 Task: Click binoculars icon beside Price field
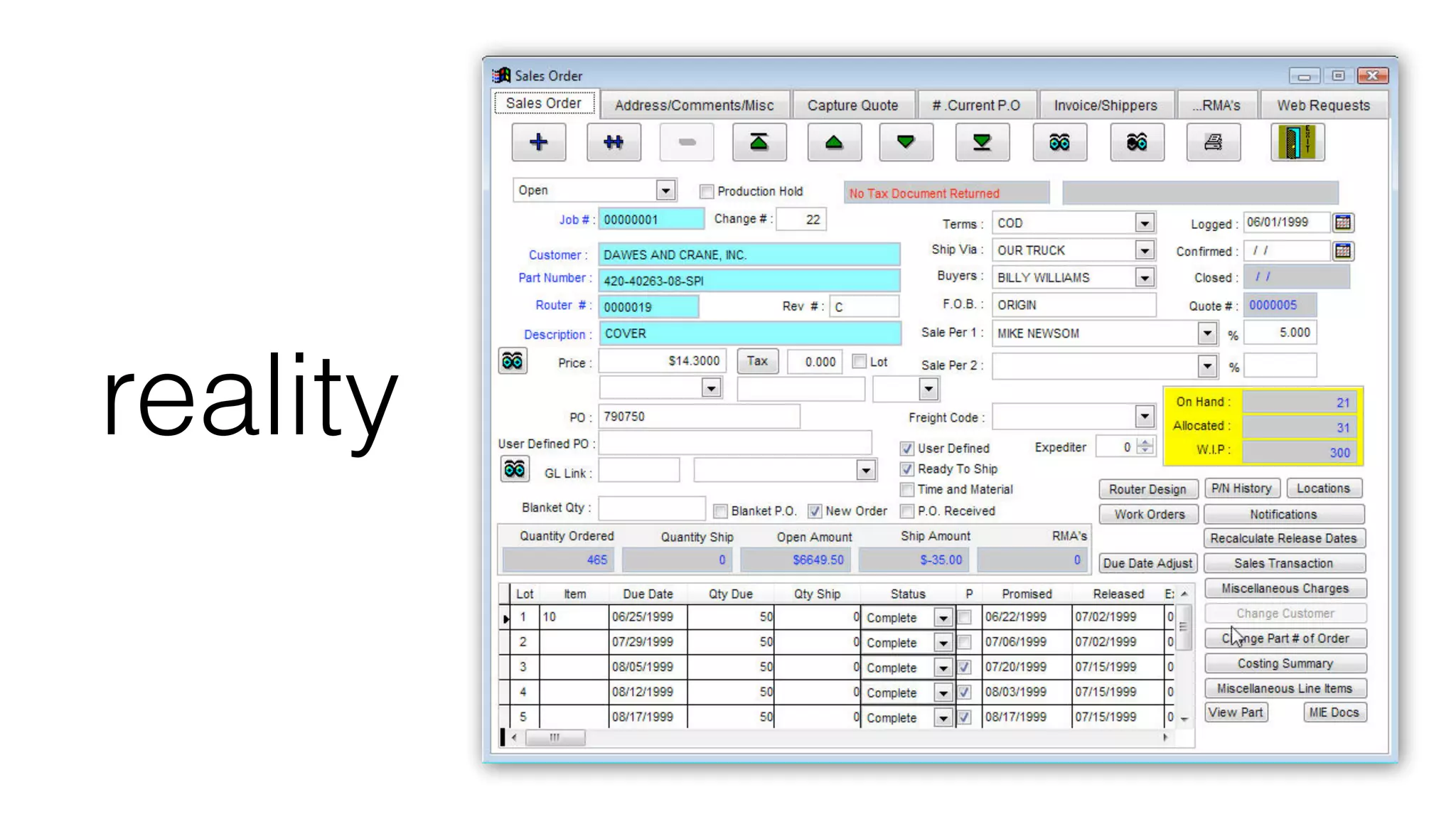point(512,361)
